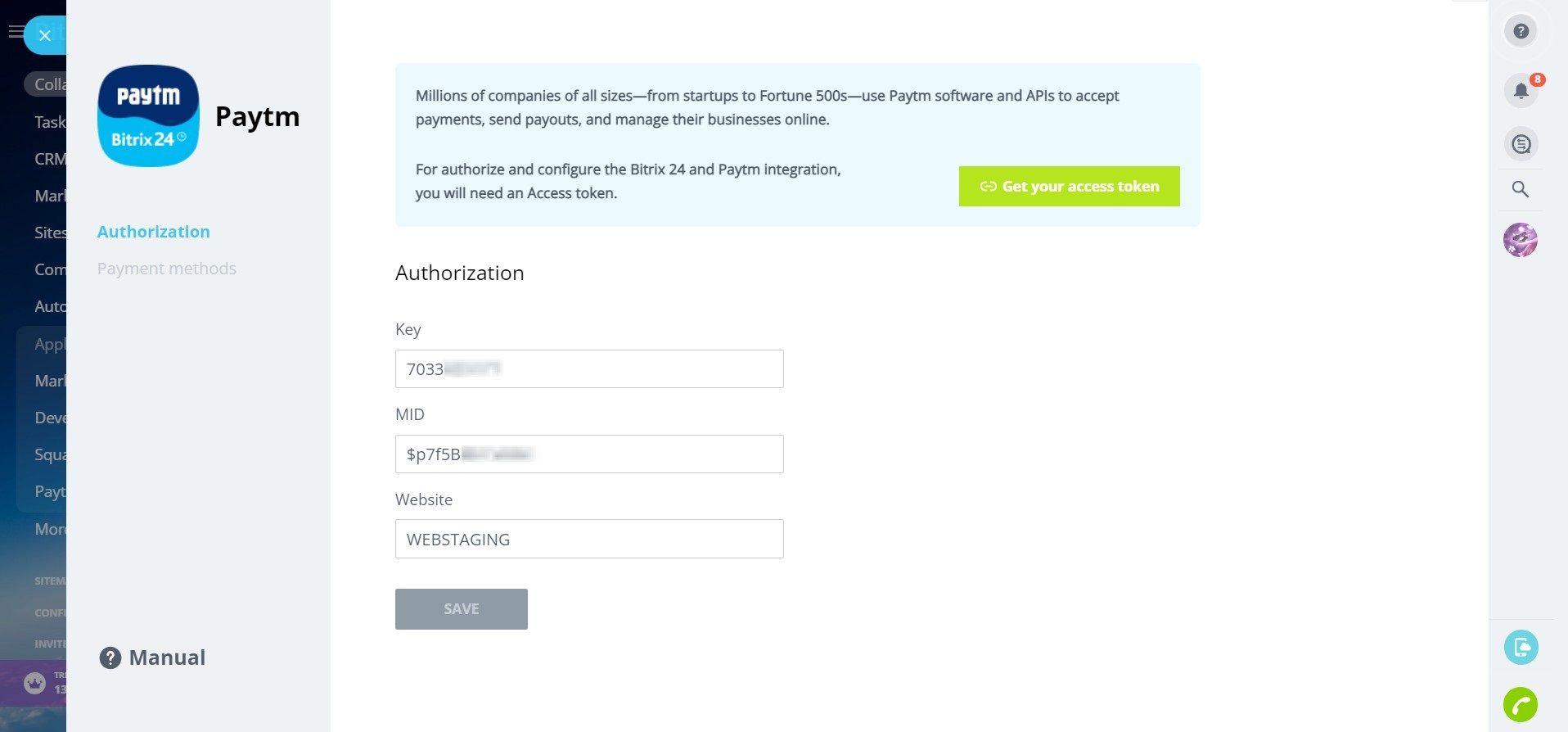
Task: Open the chat messages icon below bell
Action: 1521,144
